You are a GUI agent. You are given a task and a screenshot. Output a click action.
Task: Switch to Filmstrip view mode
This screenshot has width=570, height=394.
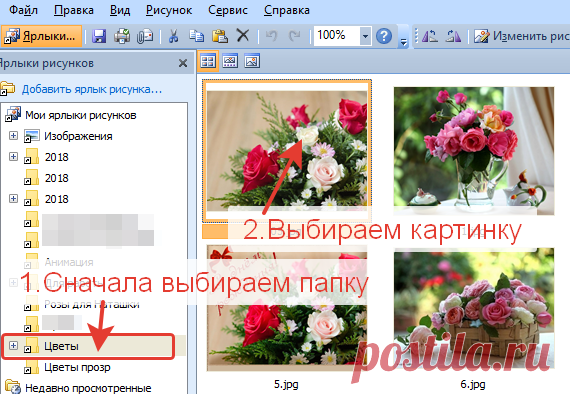coord(230,61)
